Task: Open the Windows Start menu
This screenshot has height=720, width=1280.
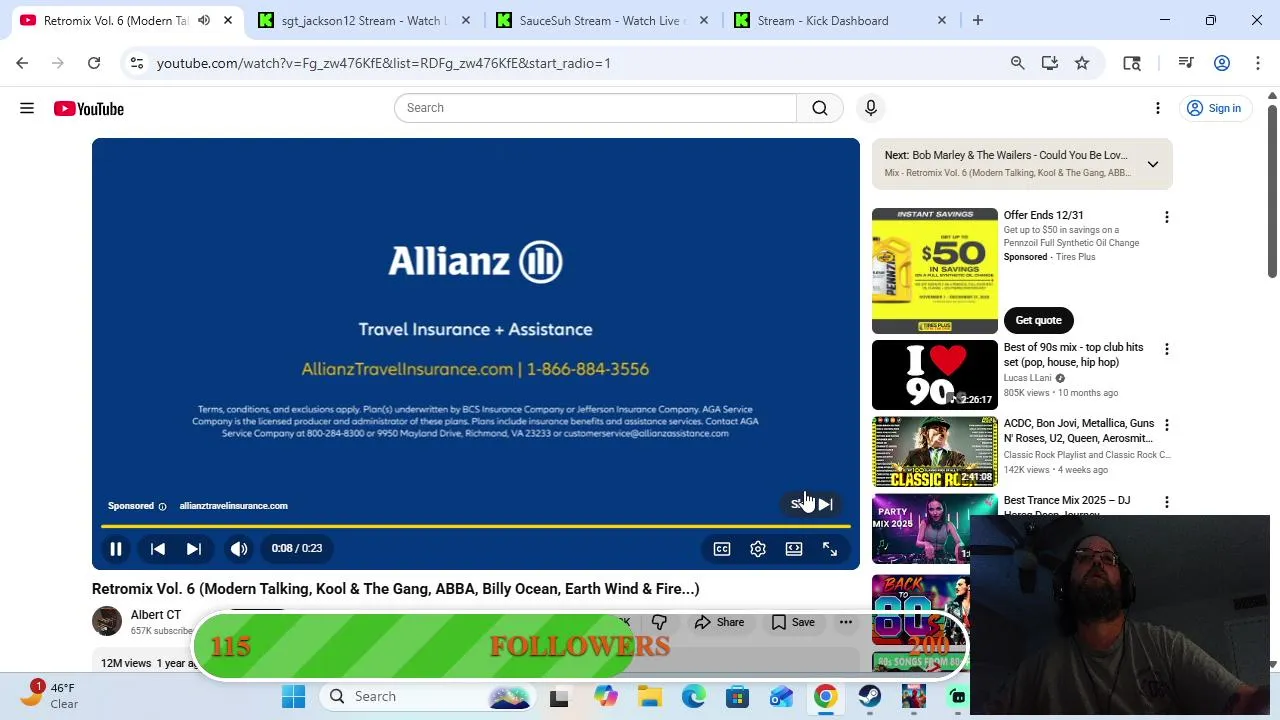Action: [x=293, y=696]
